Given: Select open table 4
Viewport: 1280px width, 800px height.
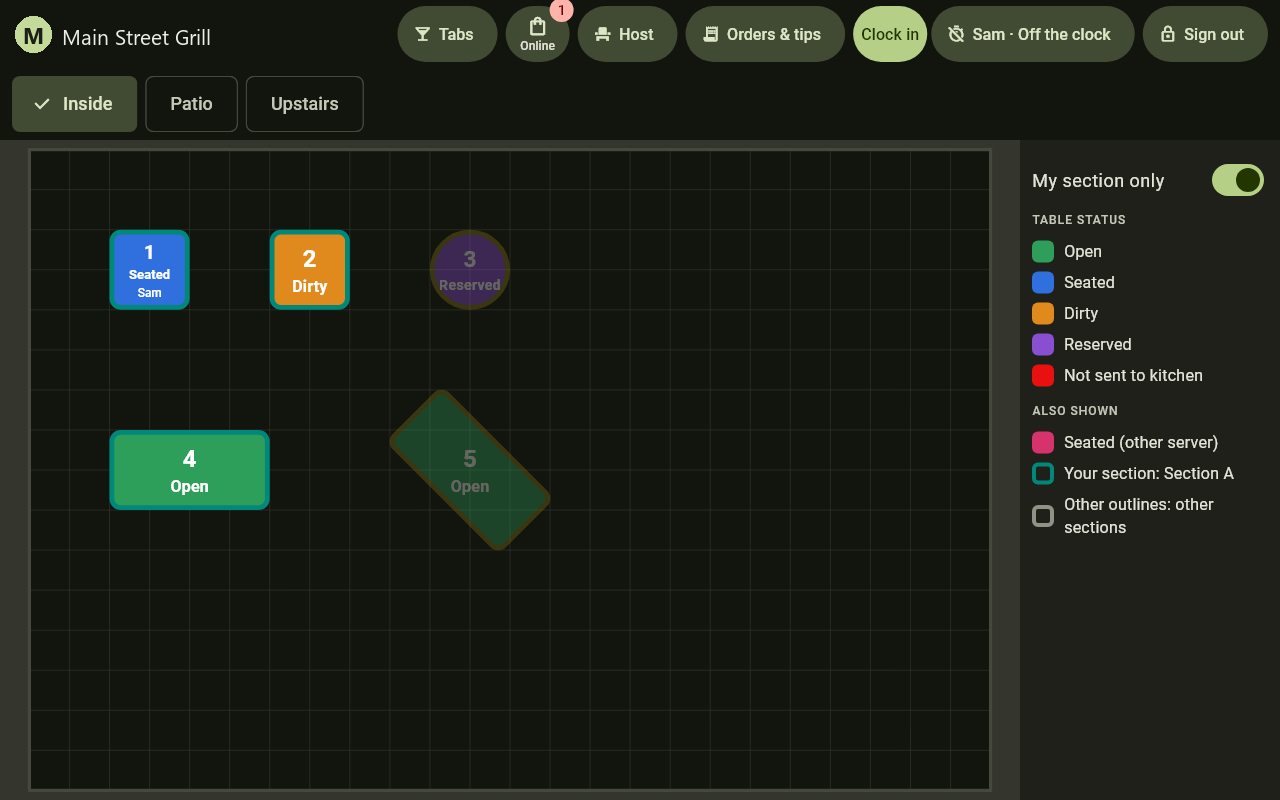Looking at the screenshot, I should click(190, 470).
